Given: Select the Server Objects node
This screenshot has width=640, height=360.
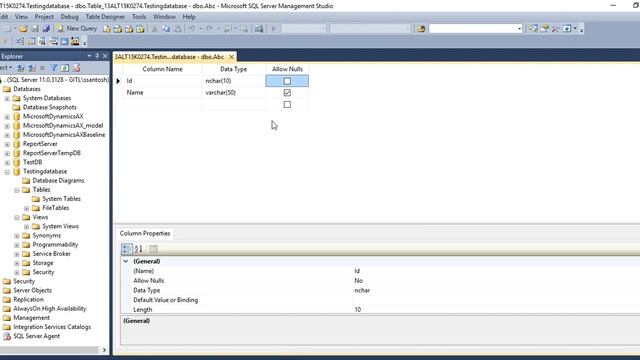Looking at the screenshot, I should tap(32, 291).
